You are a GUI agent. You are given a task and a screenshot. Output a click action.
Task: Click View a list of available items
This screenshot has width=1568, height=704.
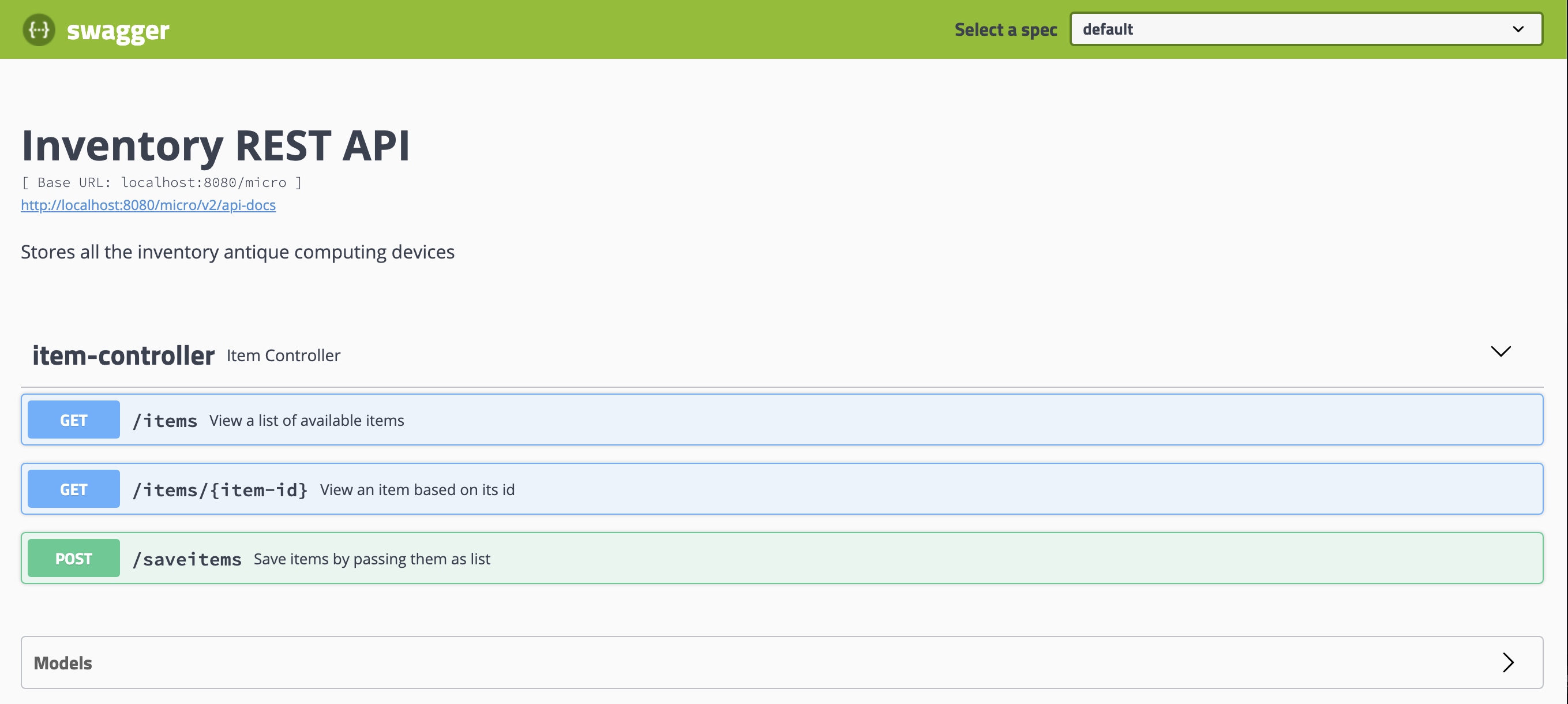point(306,421)
